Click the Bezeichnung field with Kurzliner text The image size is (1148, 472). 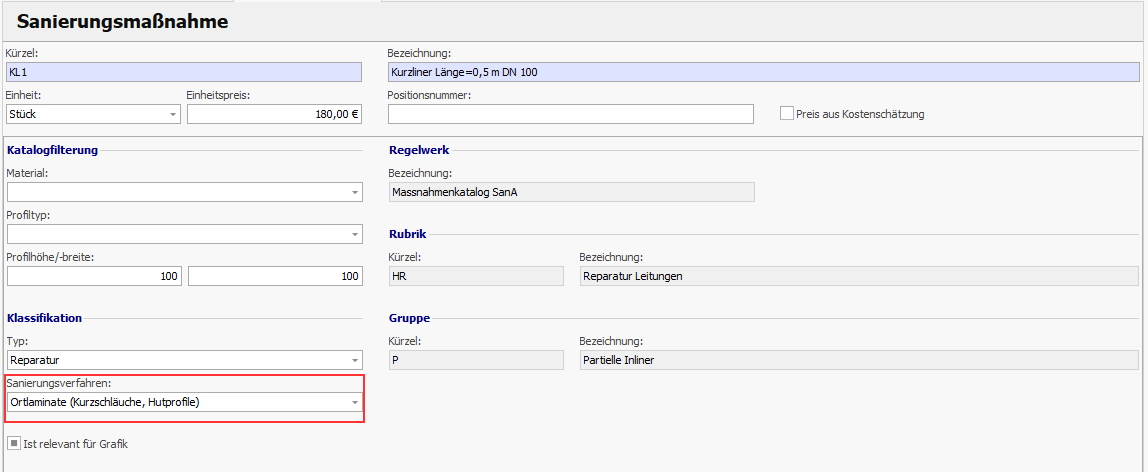point(762,72)
